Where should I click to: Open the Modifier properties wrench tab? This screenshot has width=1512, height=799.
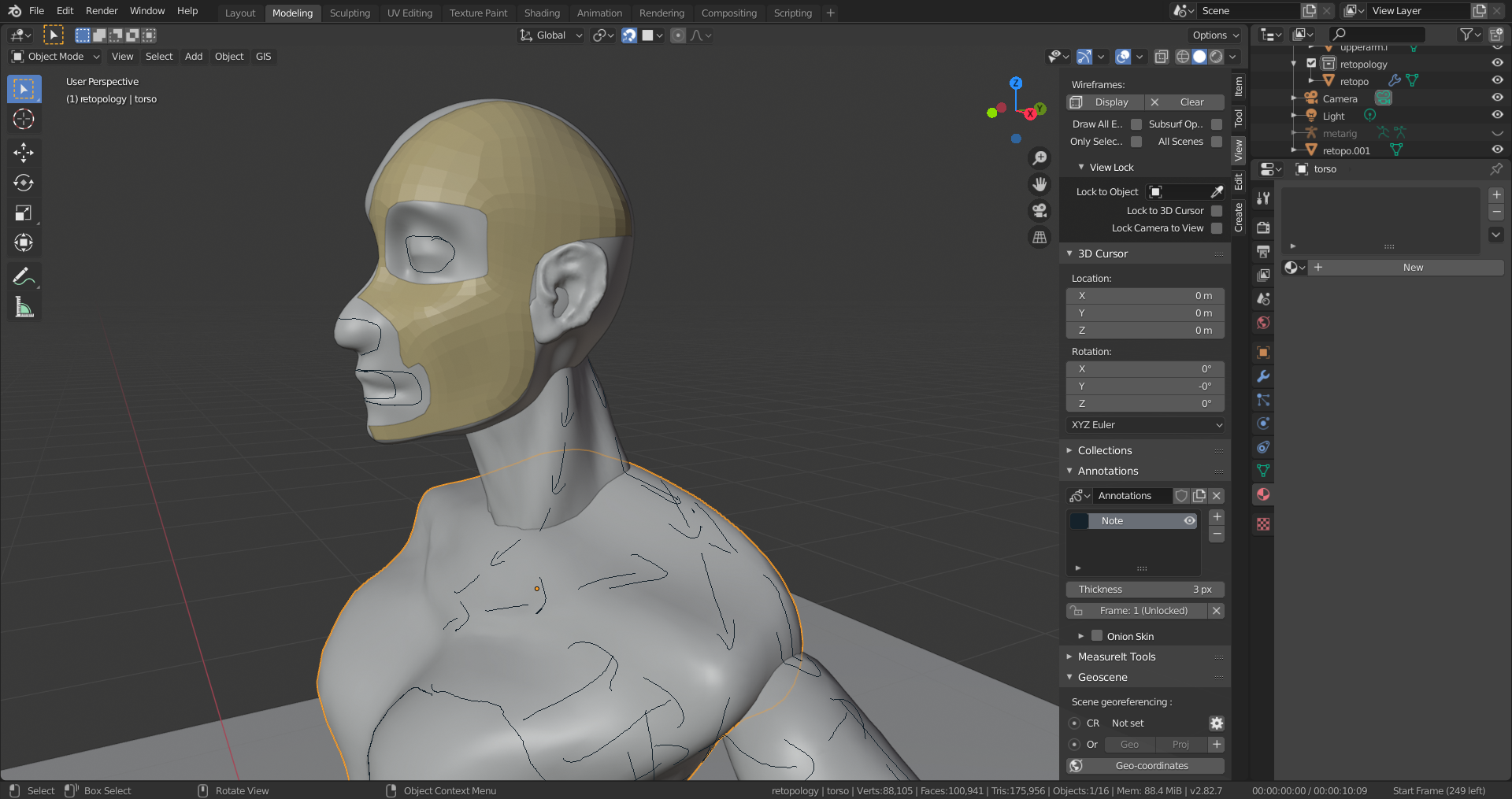click(x=1263, y=376)
